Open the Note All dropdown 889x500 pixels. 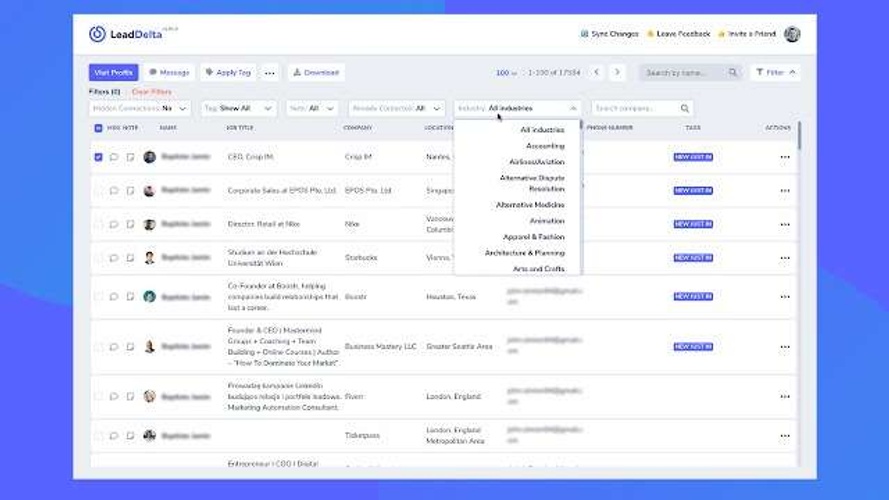pyautogui.click(x=312, y=108)
